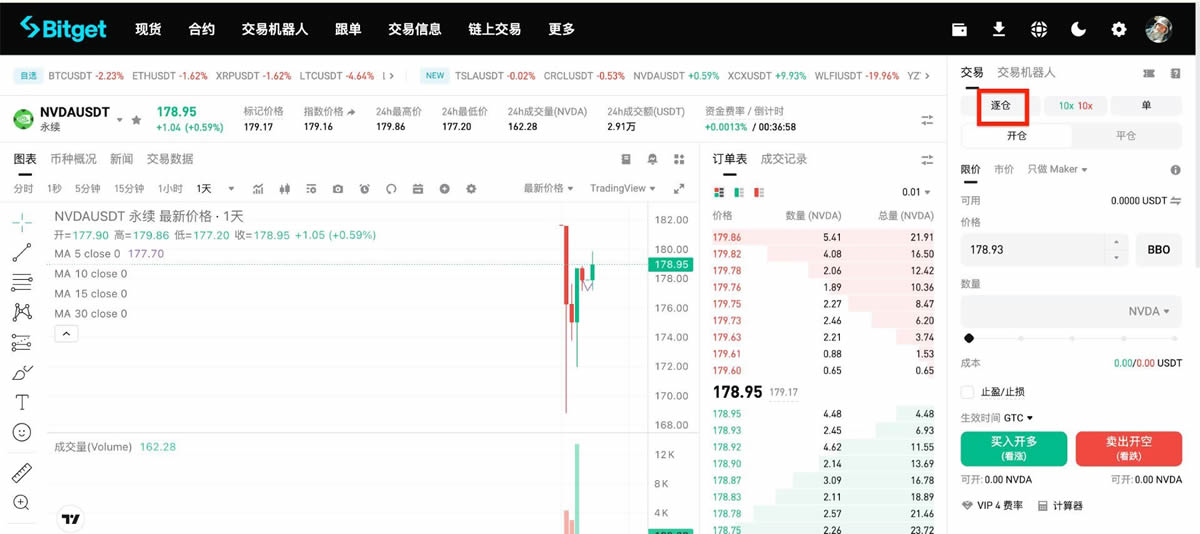Click the quantity percentage slider handle
Image resolution: width=1200 pixels, height=534 pixels.
(968, 338)
